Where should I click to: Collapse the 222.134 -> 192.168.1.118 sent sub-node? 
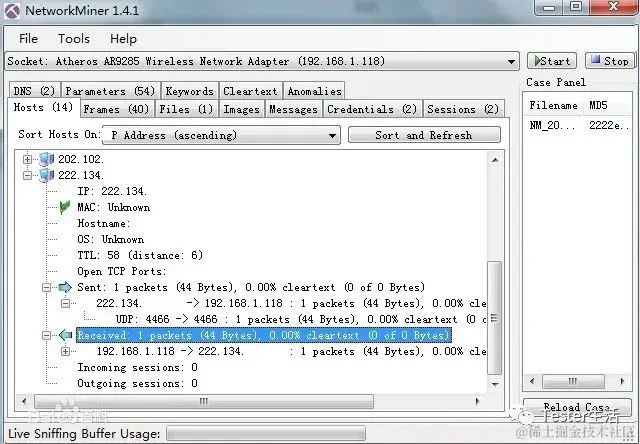coord(65,303)
